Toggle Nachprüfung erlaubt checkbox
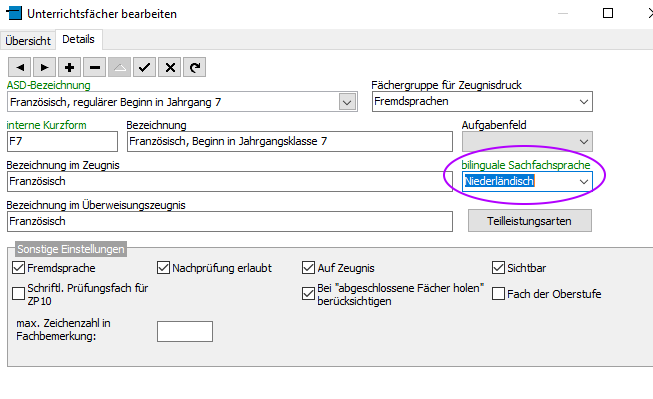Screen dimensions: 653x399 [163, 267]
